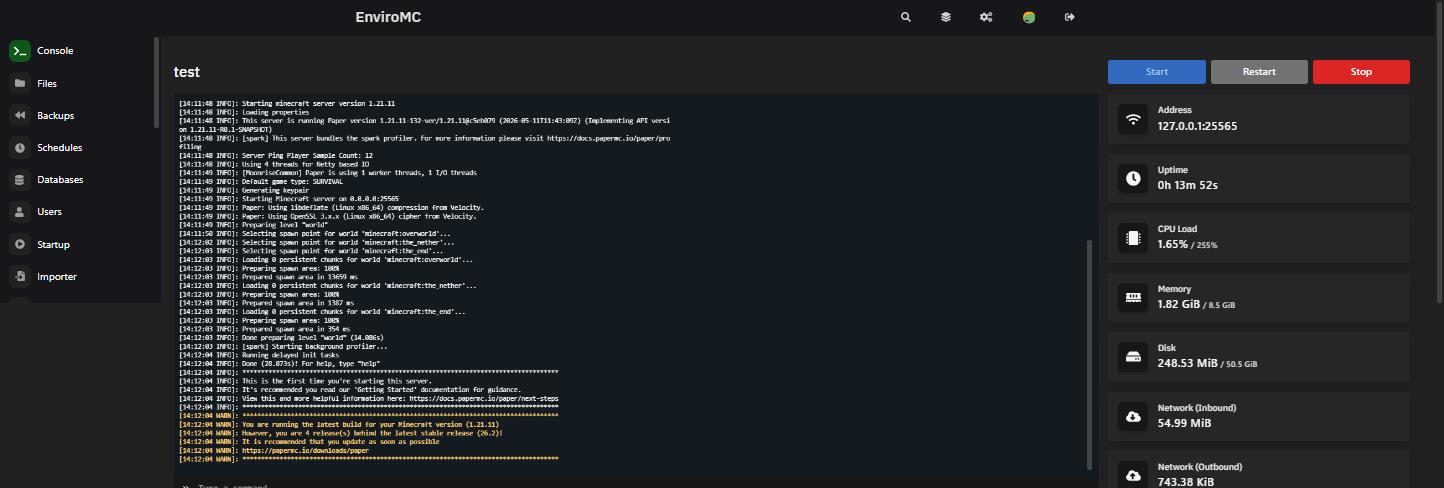Click the gray Restart button
Image resolution: width=1444 pixels, height=488 pixels.
click(x=1259, y=72)
